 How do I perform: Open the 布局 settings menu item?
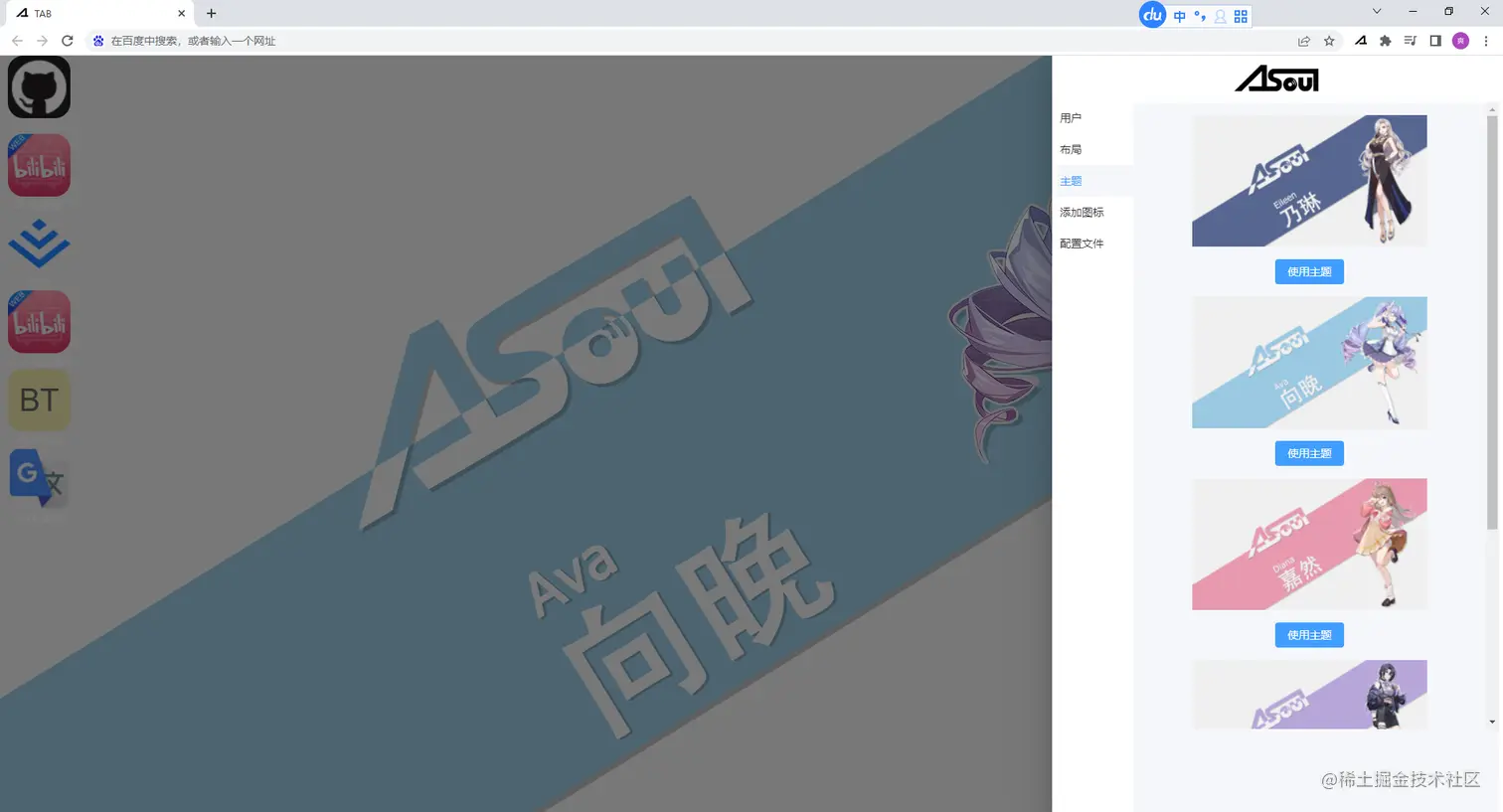point(1092,149)
